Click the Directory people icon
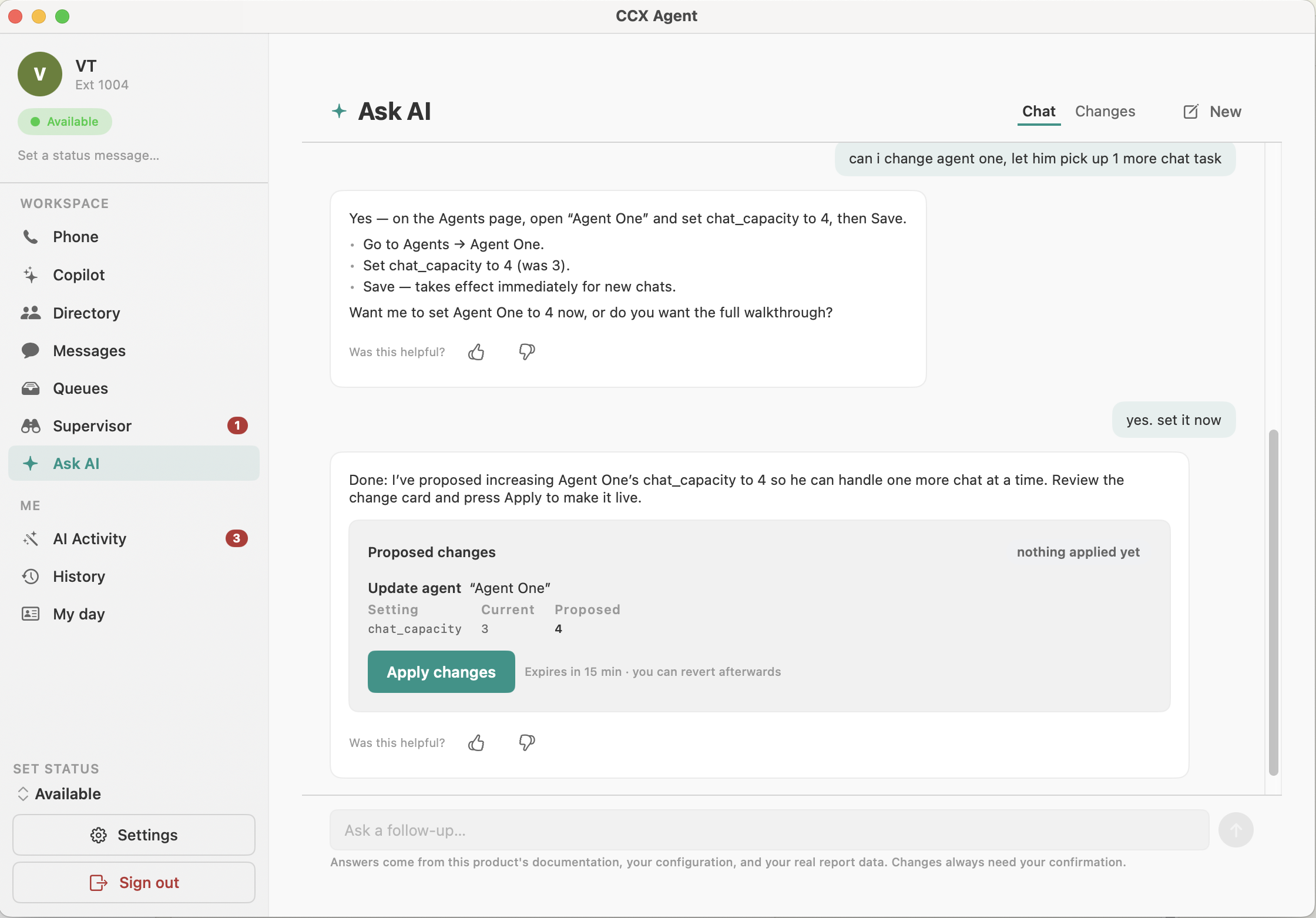 [31, 313]
